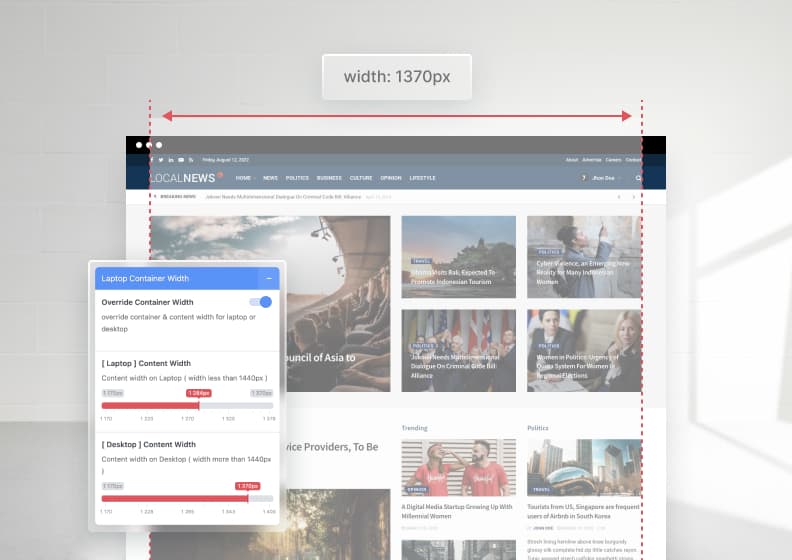Screen dimensions: 792x560
Task: Click next arrow on breaking news ticker
Action: point(633,197)
